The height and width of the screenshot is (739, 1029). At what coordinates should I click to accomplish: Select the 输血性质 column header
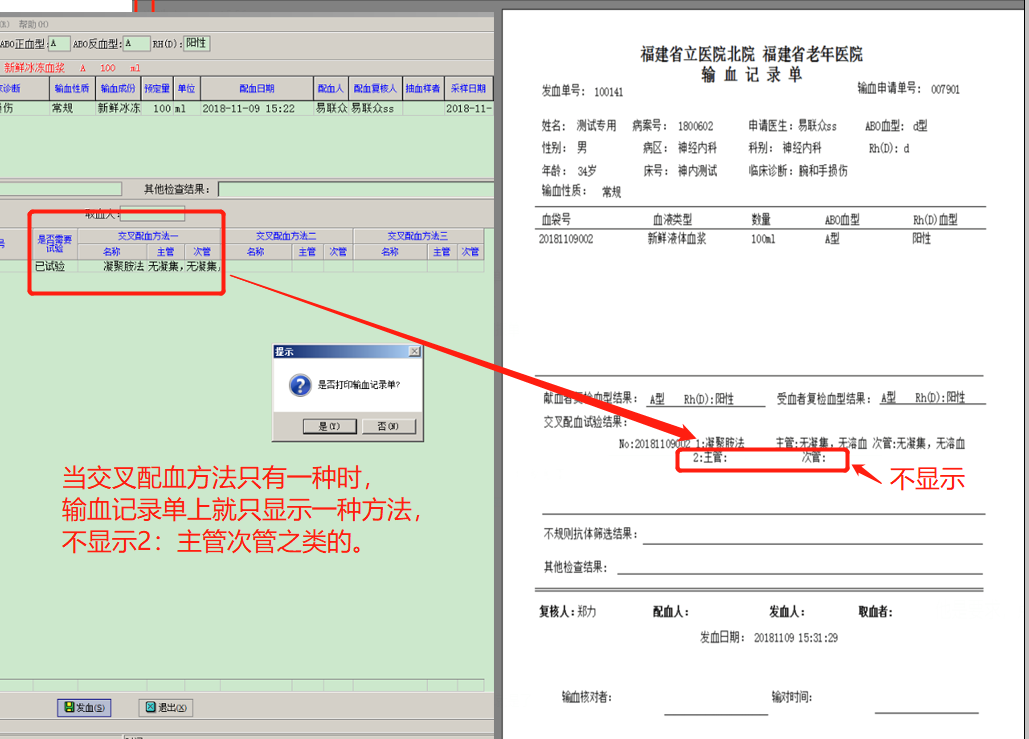[72, 89]
